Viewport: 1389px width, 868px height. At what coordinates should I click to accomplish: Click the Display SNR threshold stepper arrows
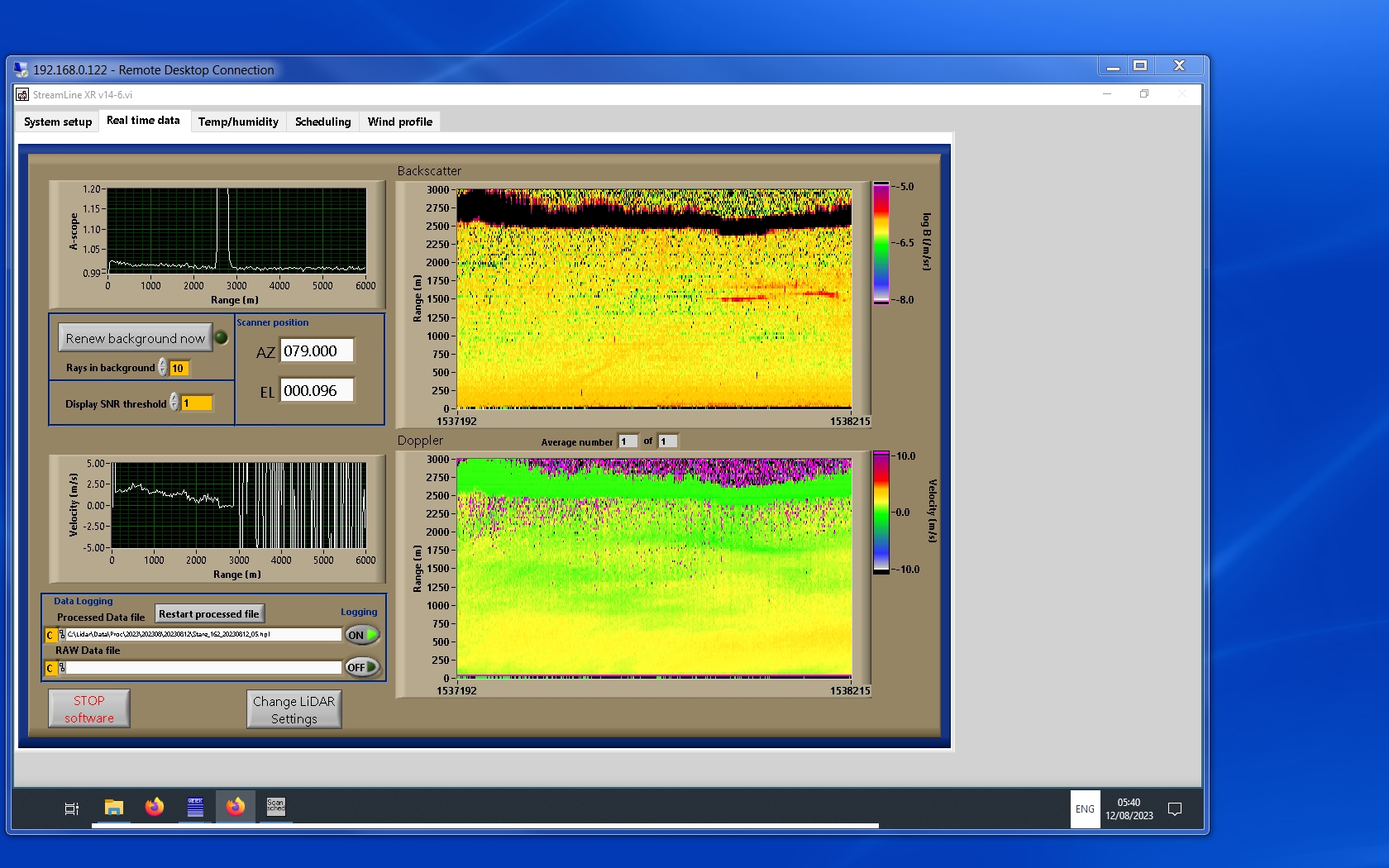click(x=174, y=403)
